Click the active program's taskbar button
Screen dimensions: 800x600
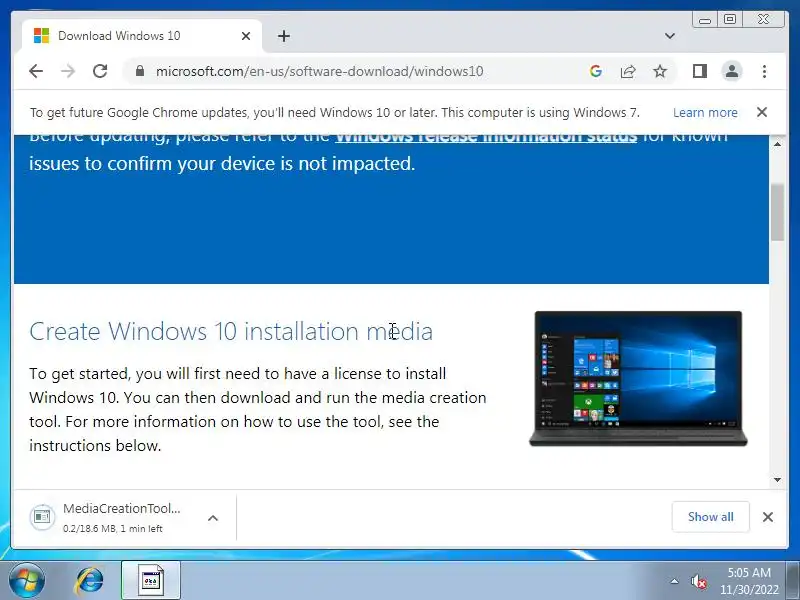click(x=151, y=580)
